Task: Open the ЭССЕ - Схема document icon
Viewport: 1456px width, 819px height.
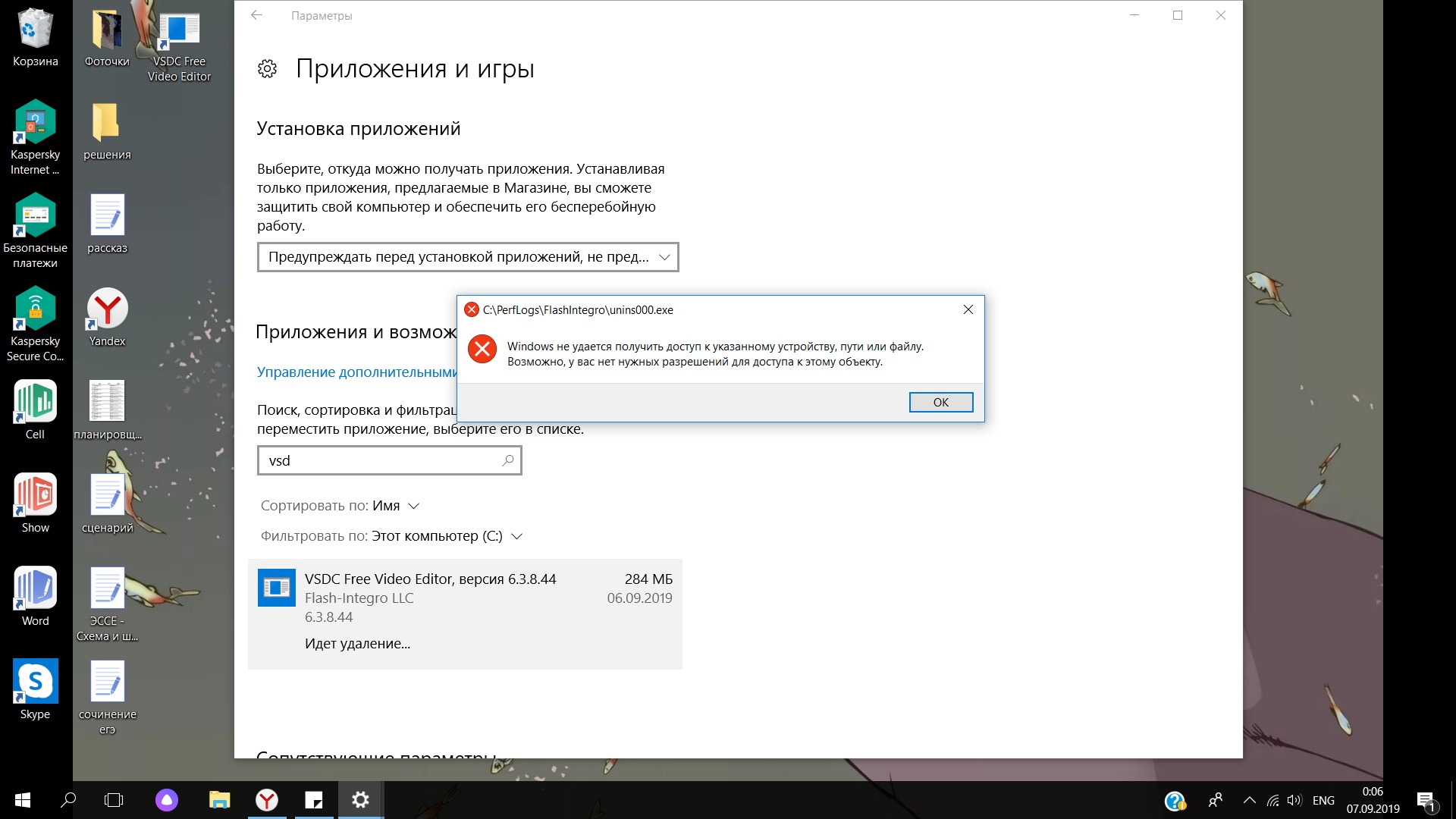Action: [107, 605]
